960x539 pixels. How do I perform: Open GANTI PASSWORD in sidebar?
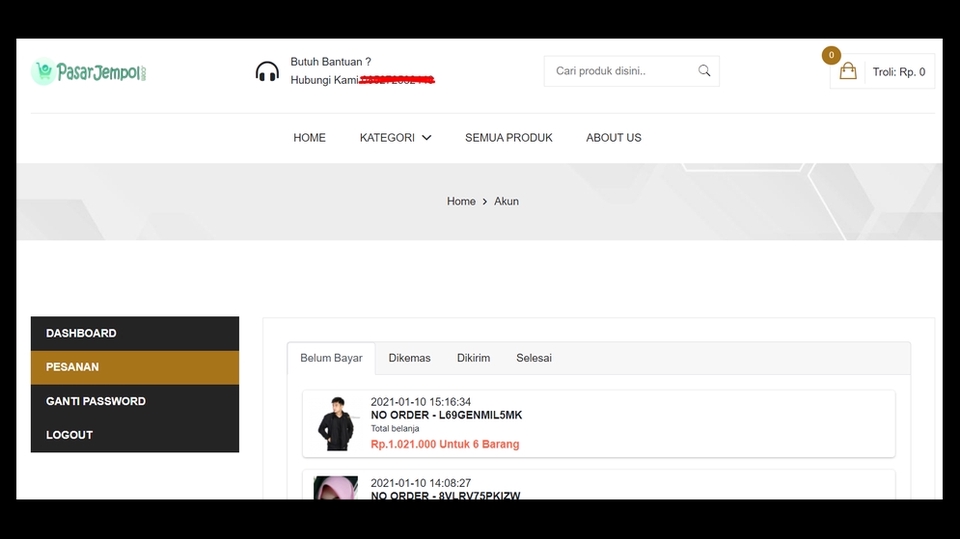coord(135,401)
